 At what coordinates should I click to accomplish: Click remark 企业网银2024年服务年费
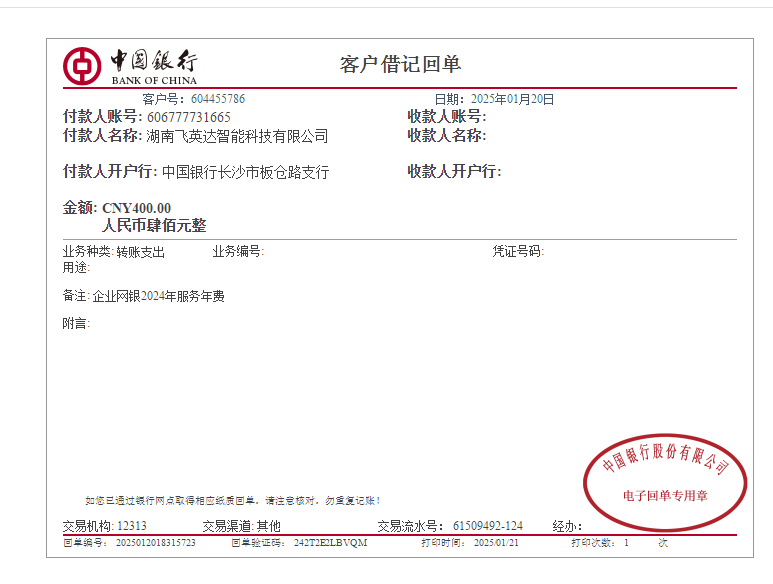(158, 296)
